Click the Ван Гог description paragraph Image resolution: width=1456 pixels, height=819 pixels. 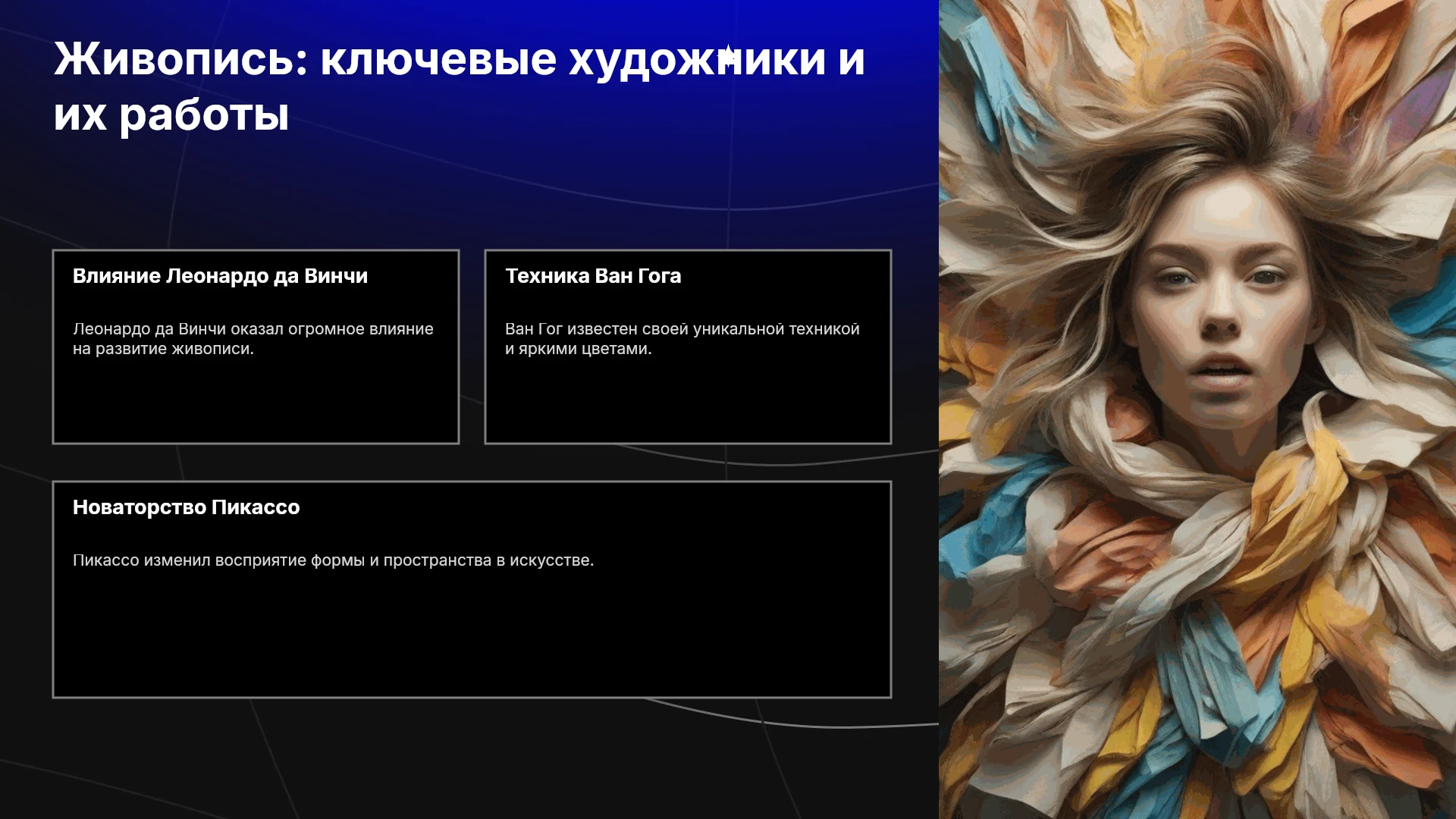(682, 339)
